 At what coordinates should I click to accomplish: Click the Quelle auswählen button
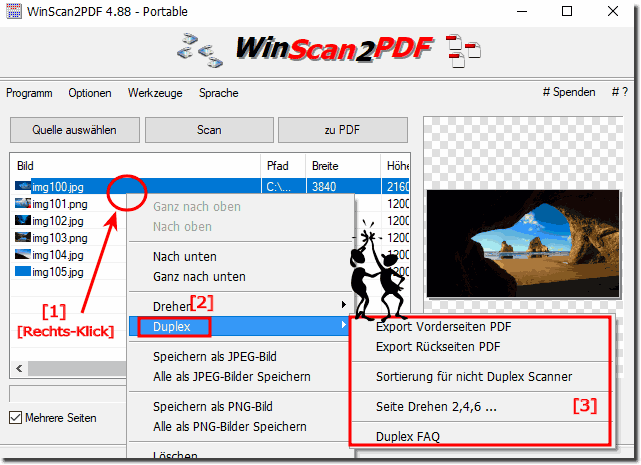(74, 130)
